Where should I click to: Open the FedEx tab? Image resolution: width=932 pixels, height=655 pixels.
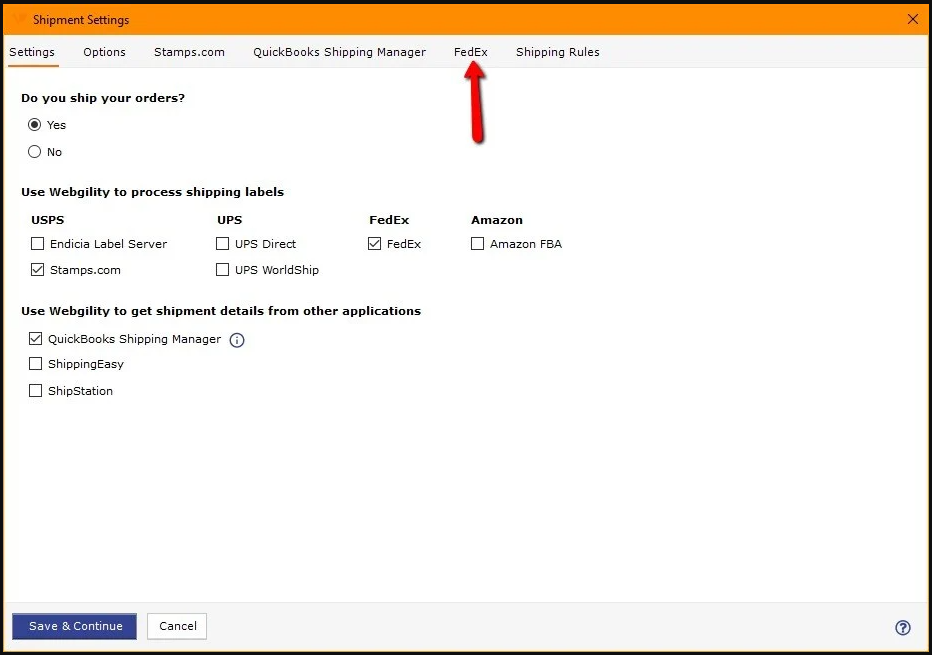(x=470, y=52)
